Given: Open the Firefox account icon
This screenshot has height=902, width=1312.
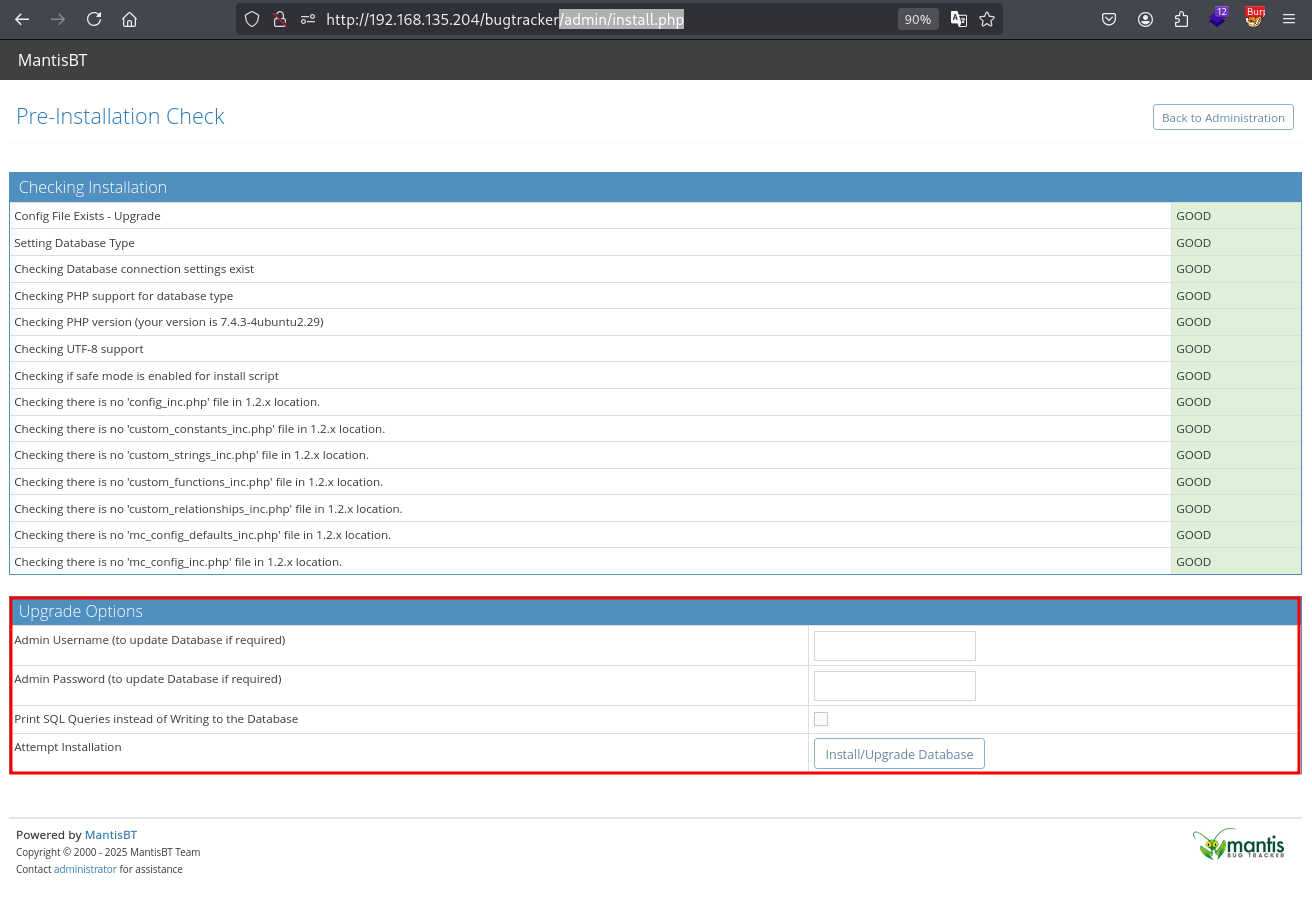Looking at the screenshot, I should click(x=1145, y=19).
